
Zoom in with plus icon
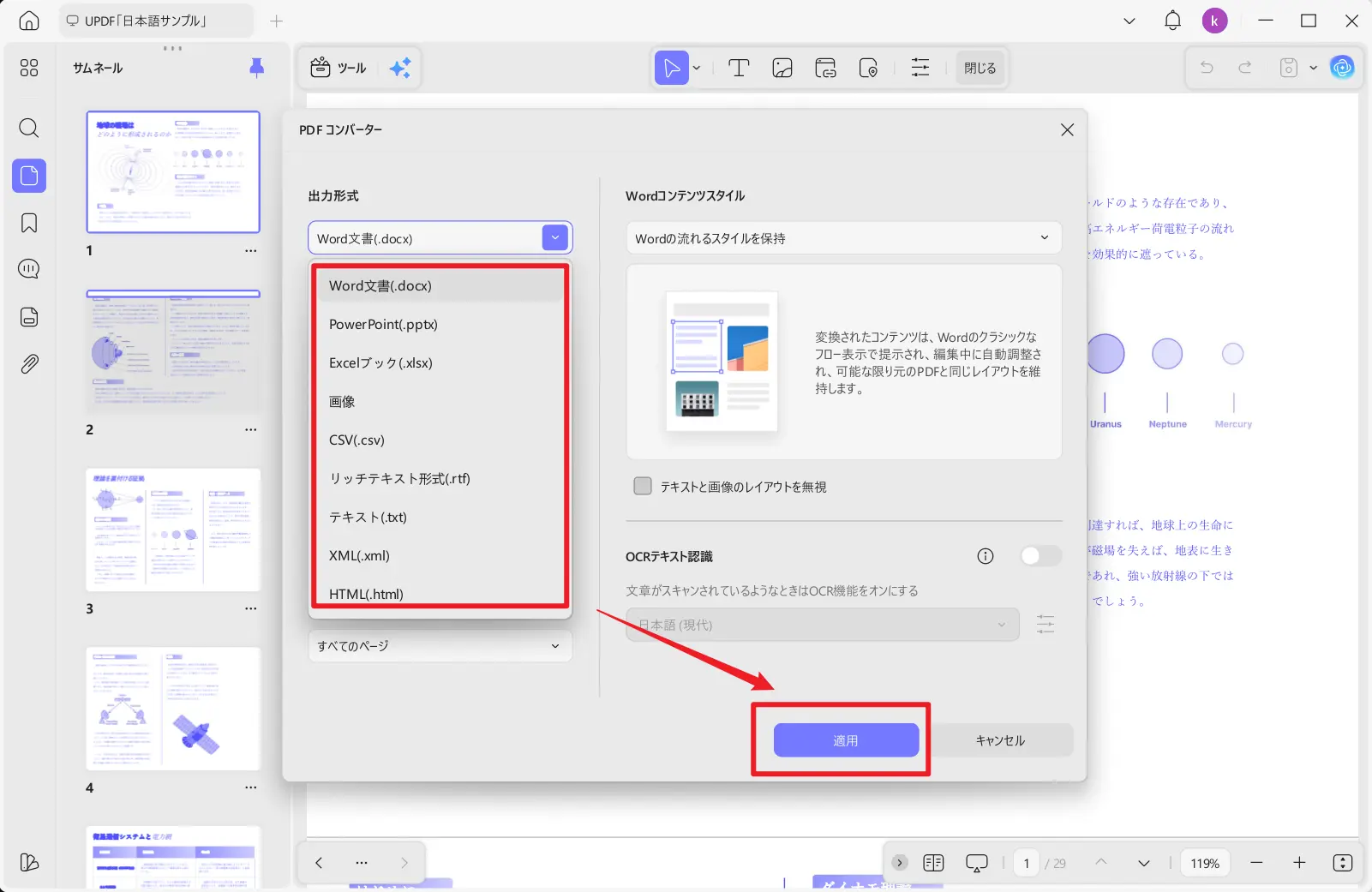coord(1299,863)
